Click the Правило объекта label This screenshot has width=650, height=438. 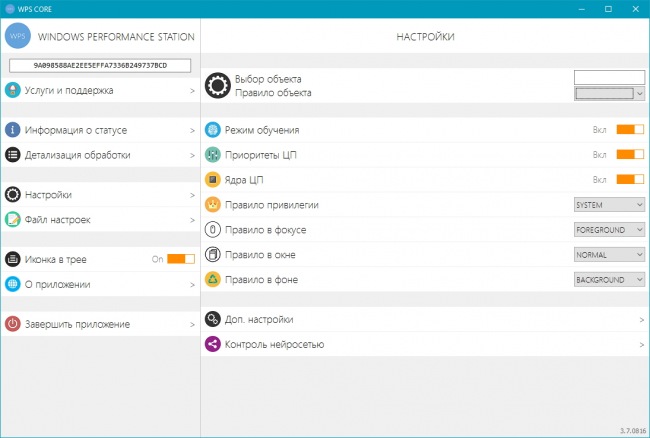(x=273, y=93)
